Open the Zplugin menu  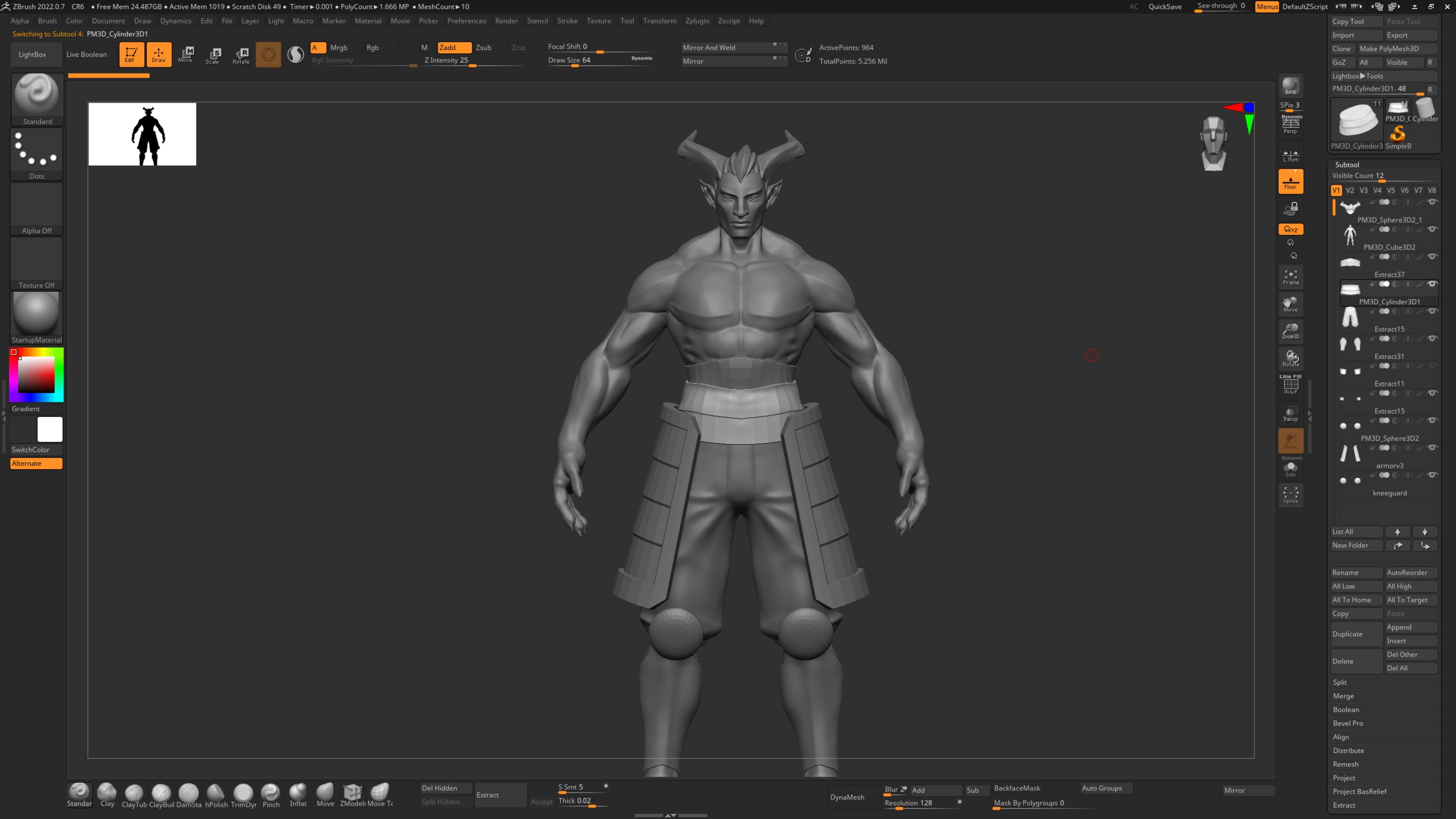tap(697, 21)
